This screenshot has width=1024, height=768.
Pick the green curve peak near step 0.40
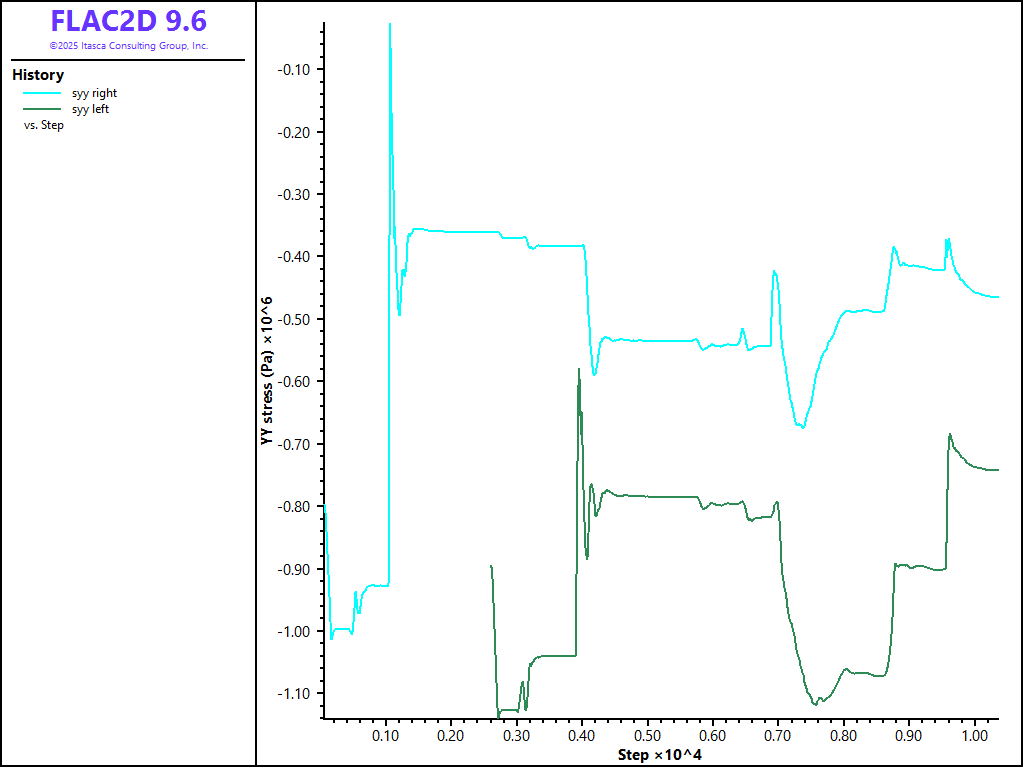pos(578,370)
